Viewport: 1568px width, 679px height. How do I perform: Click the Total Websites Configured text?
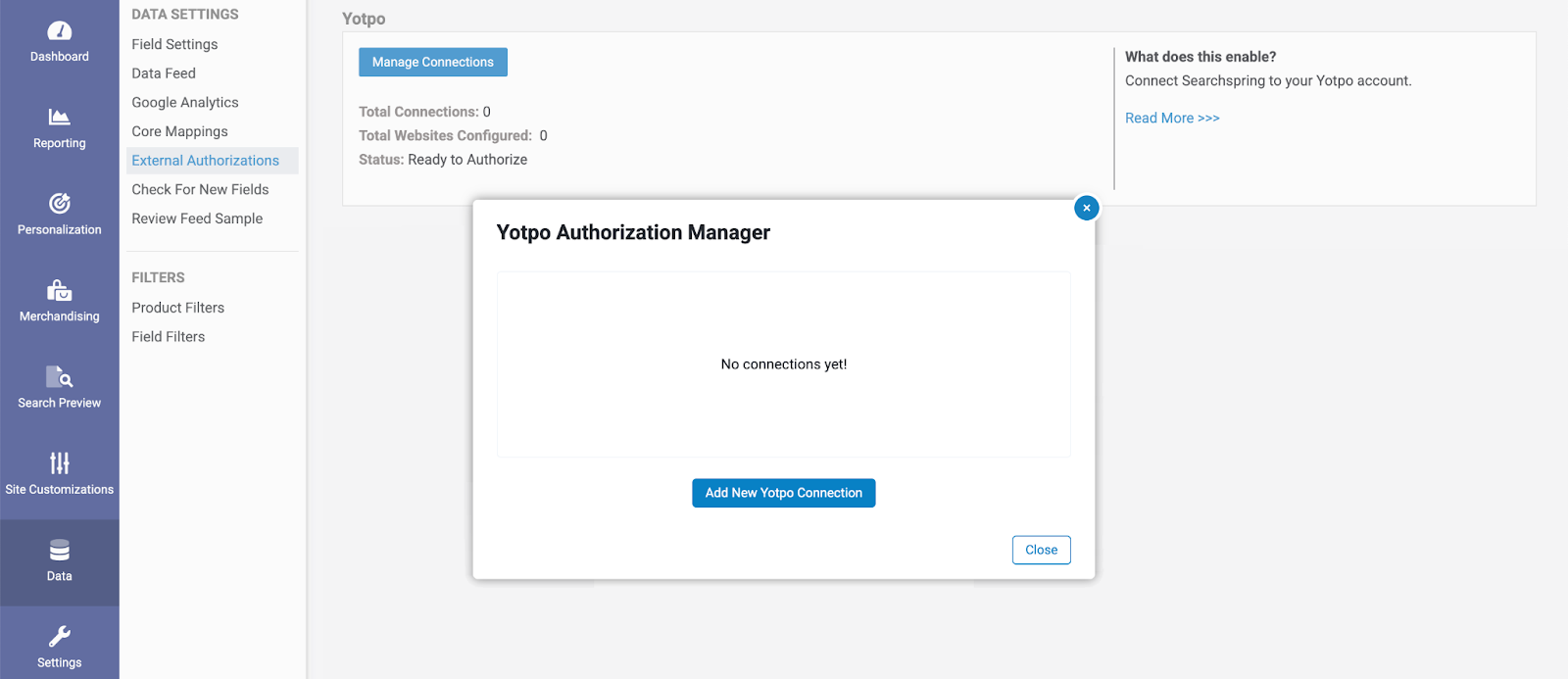coord(453,135)
